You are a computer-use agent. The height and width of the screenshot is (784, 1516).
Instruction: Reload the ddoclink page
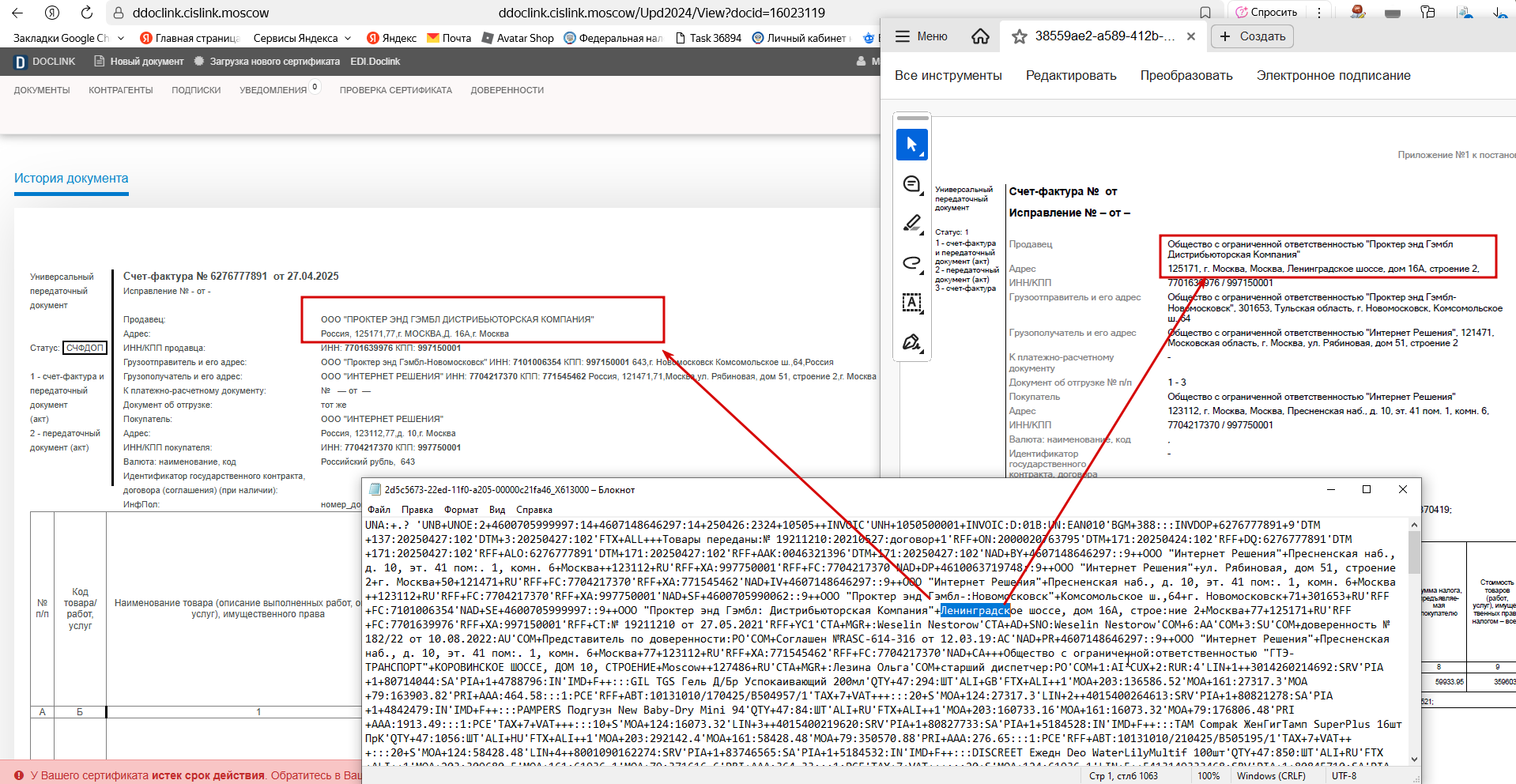pyautogui.click(x=87, y=13)
